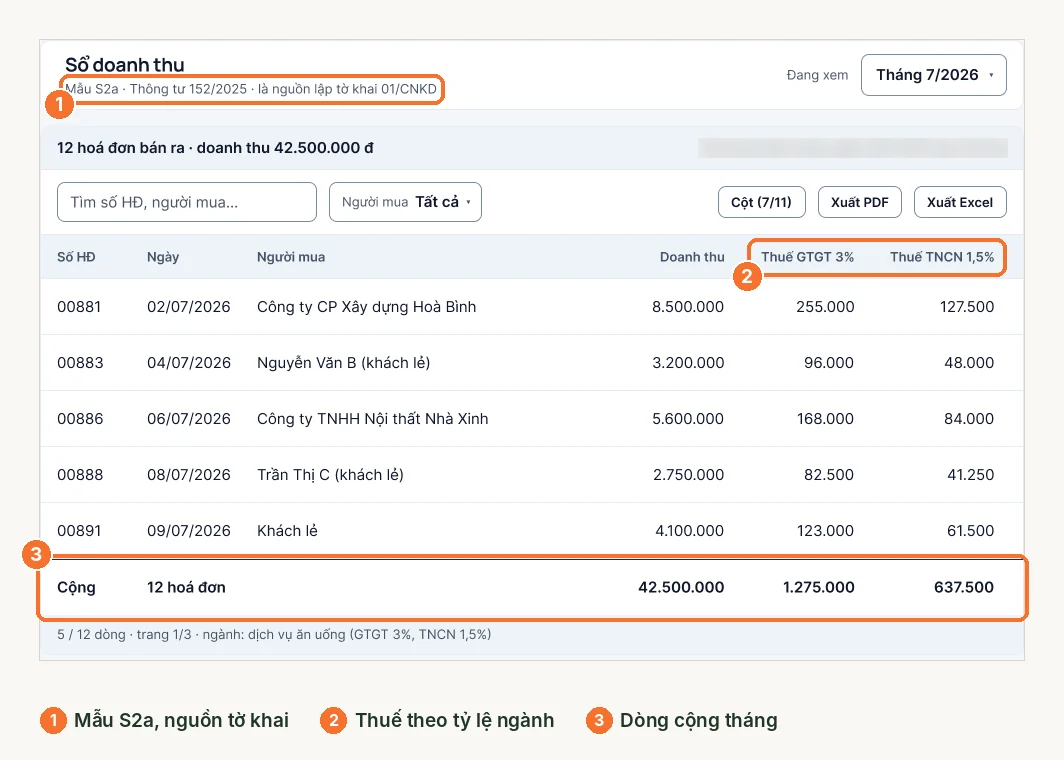
Task: Click revenue value 2.750.000
Action: point(689,475)
